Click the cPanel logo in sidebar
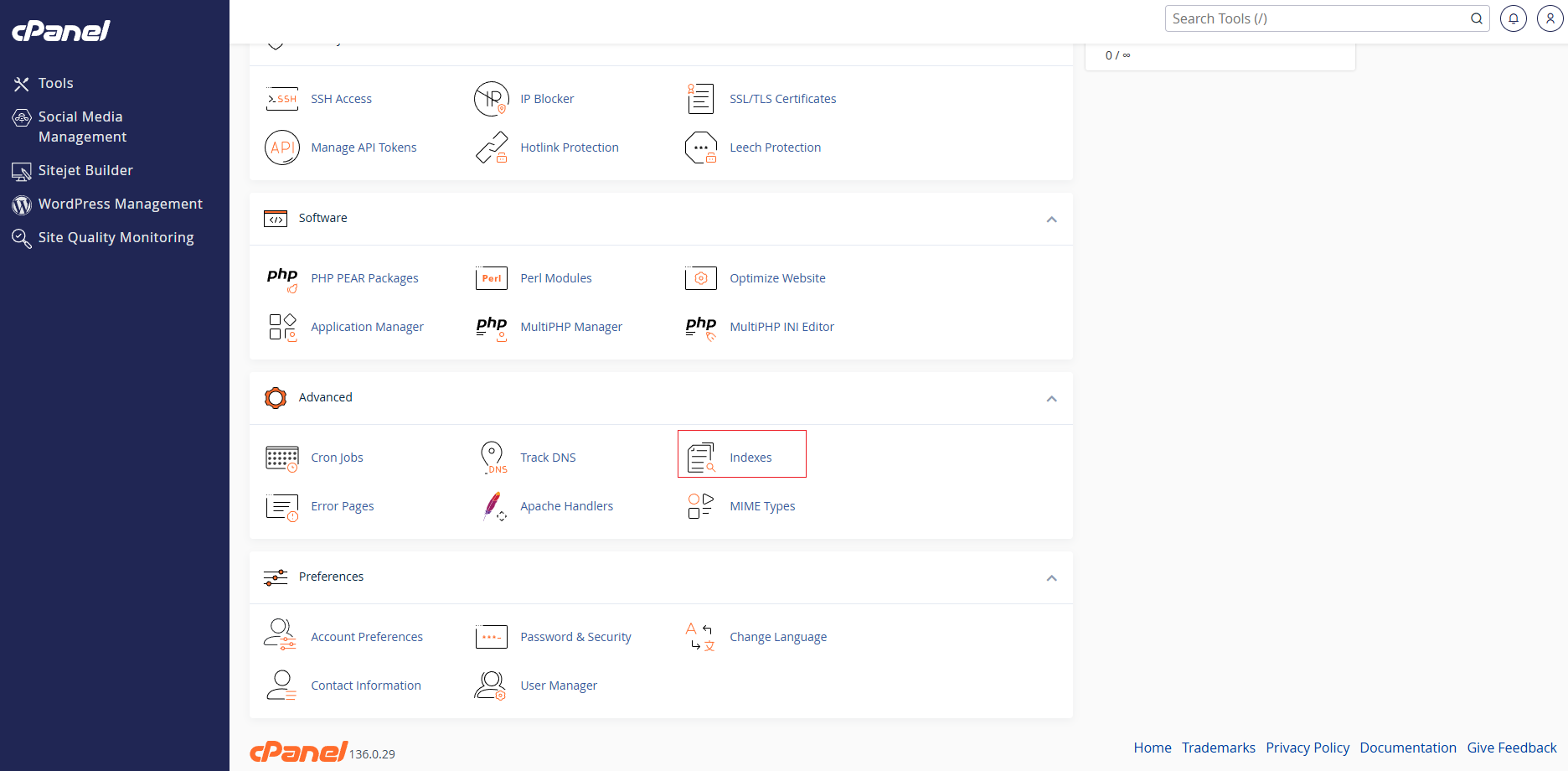 tap(60, 31)
